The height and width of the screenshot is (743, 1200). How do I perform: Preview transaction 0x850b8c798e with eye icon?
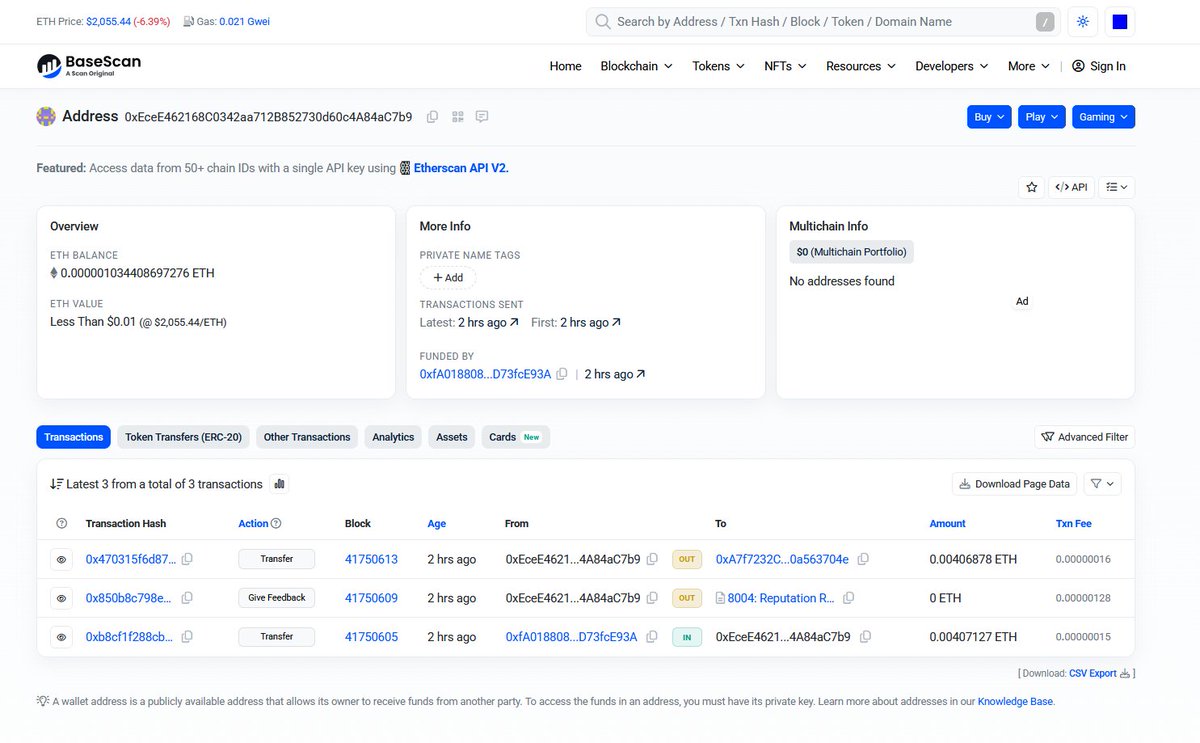(x=61, y=598)
